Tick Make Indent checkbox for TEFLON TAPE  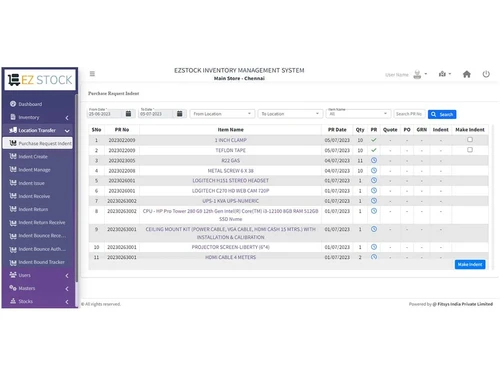470,150
